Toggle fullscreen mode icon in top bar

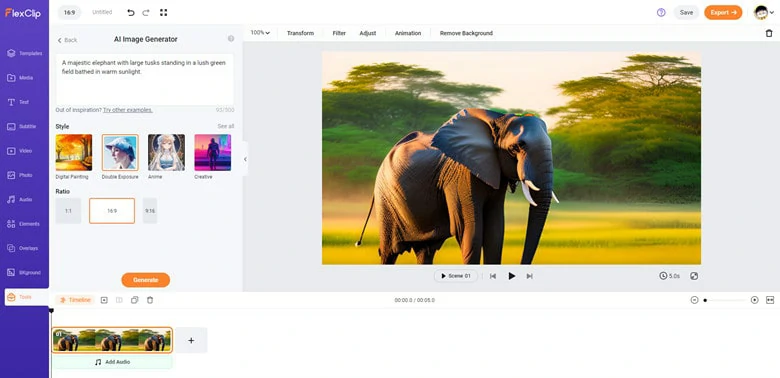tap(163, 12)
